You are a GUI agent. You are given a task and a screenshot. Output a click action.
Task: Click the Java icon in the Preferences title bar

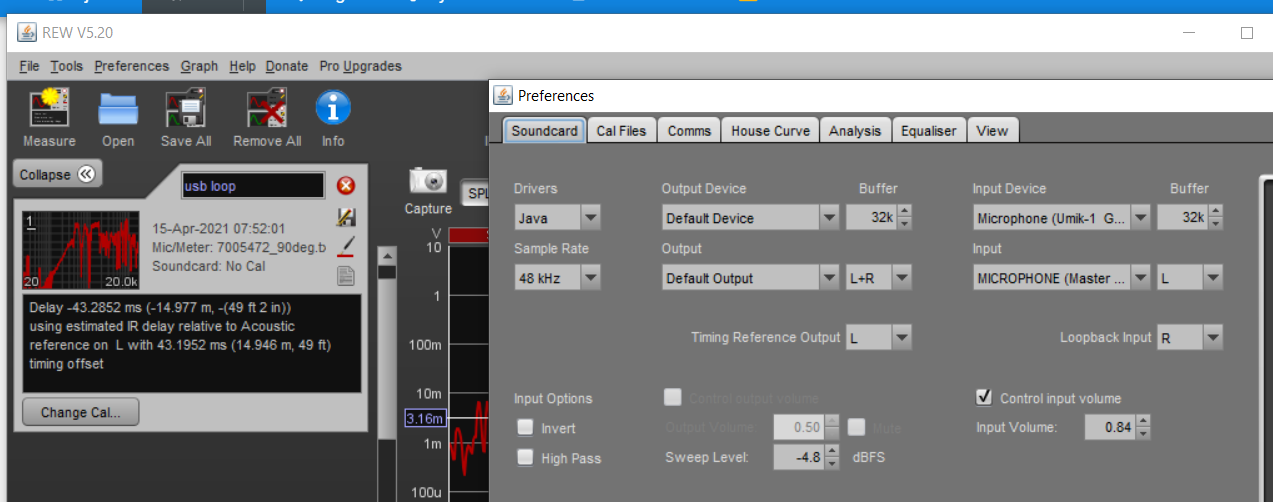click(504, 95)
